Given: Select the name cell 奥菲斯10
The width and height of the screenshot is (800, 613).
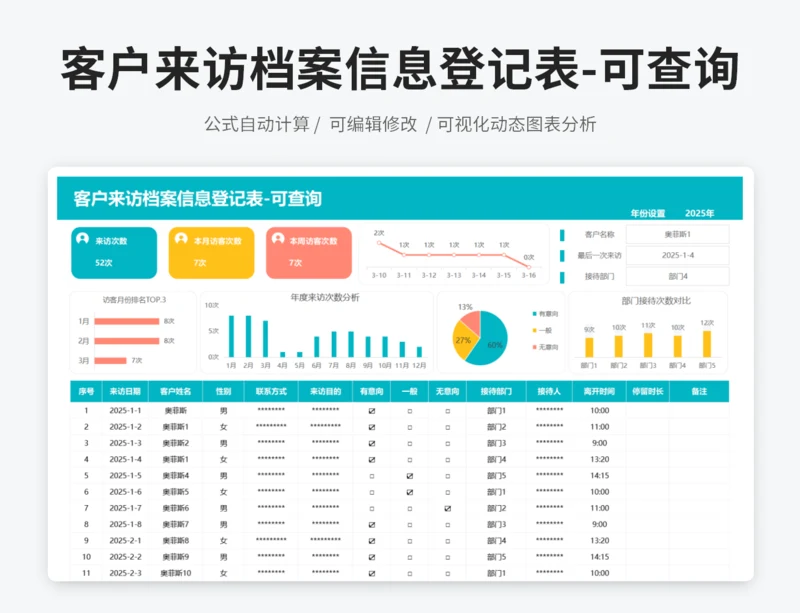Looking at the screenshot, I should click(x=176, y=573).
